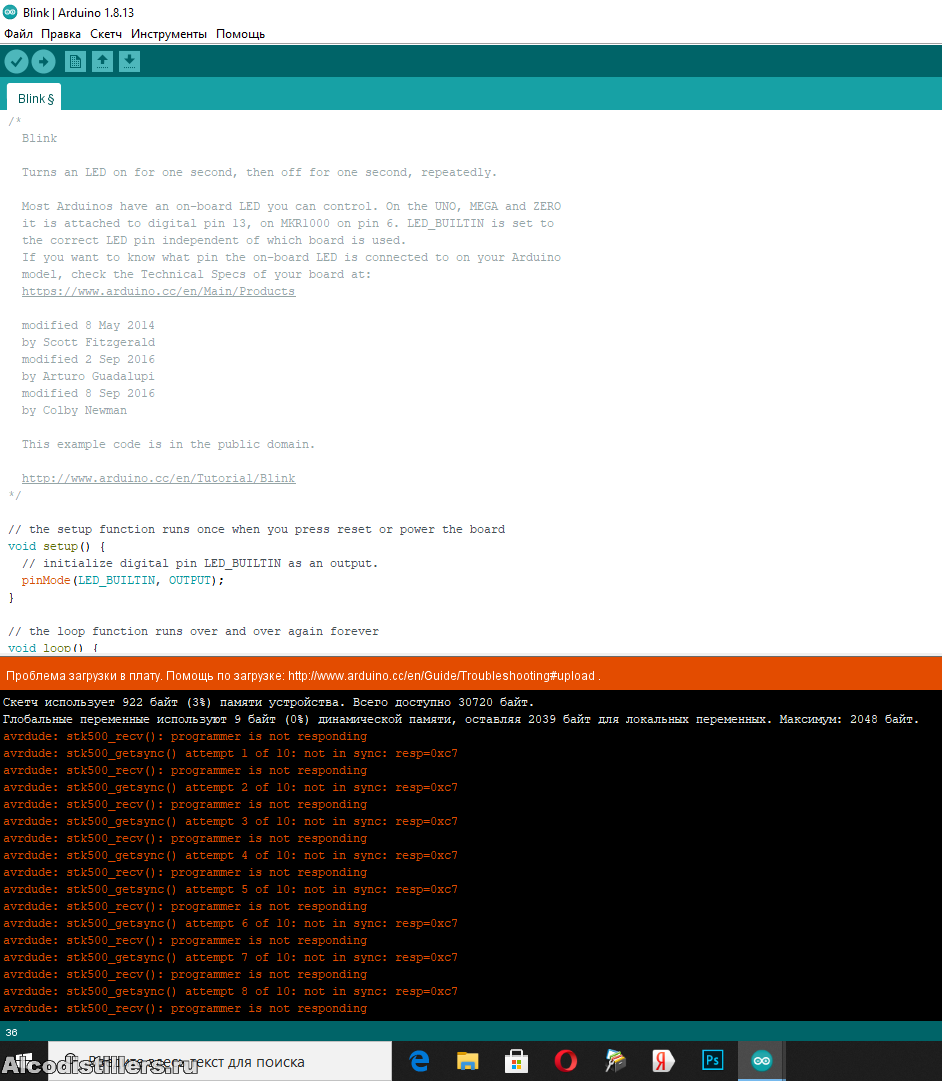The image size is (942, 1081).
Task: Click the console line 'Глобальные переменные используют 9 байт'
Action: 461,719
